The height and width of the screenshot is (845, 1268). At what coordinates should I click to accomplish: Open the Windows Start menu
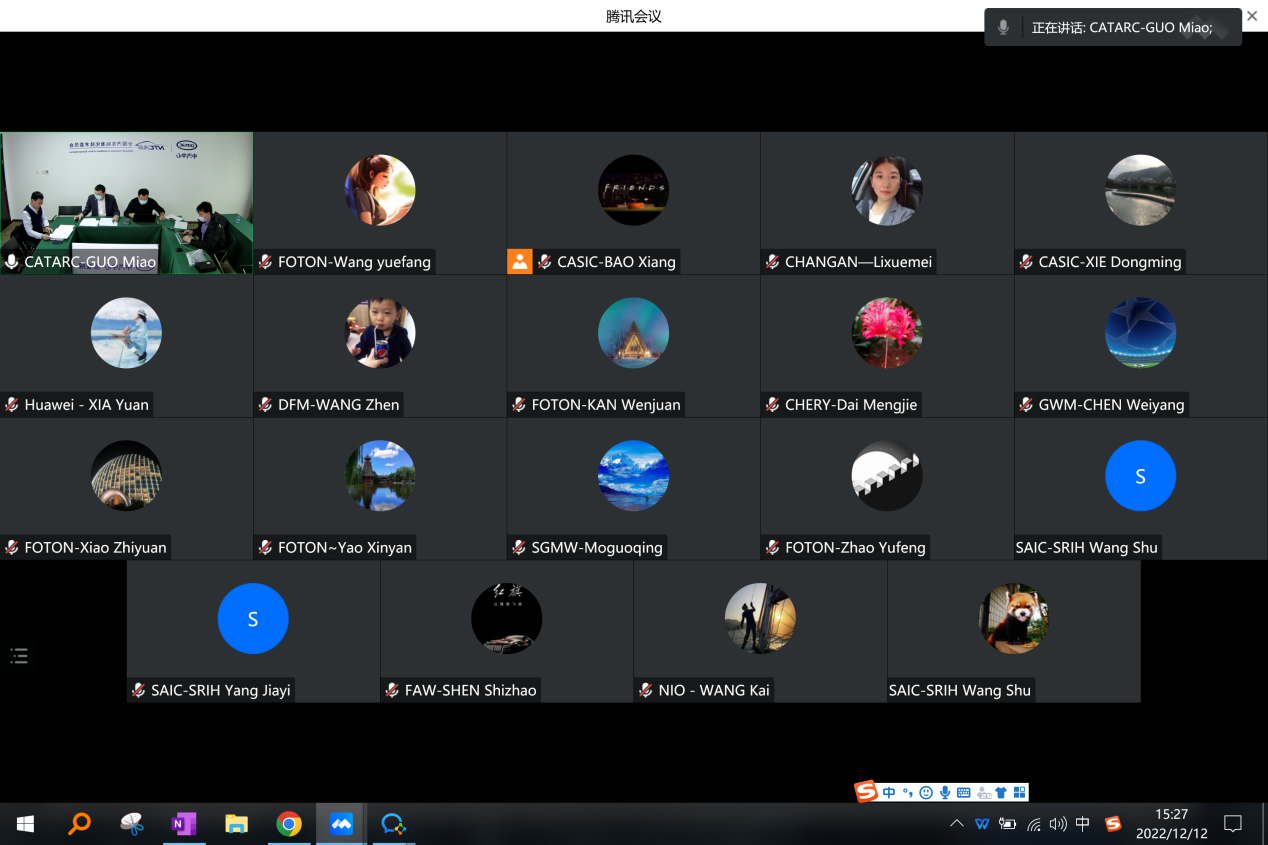coord(25,824)
